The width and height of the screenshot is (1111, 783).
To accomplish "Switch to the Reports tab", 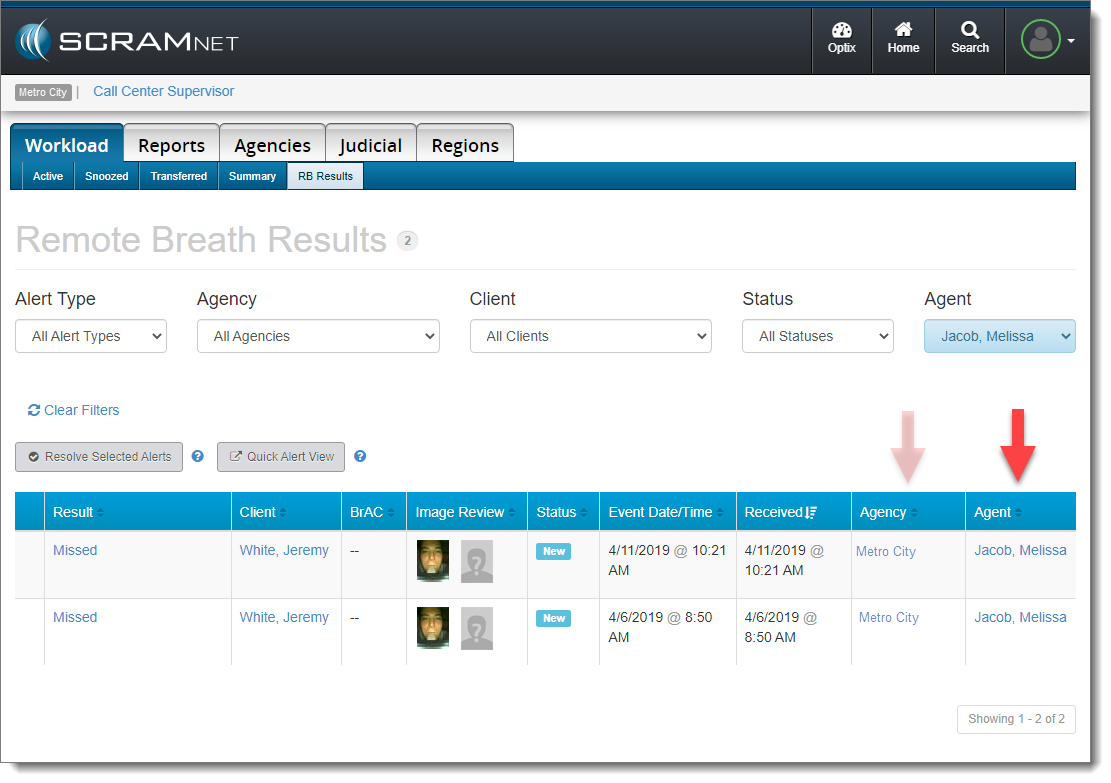I will click(171, 145).
